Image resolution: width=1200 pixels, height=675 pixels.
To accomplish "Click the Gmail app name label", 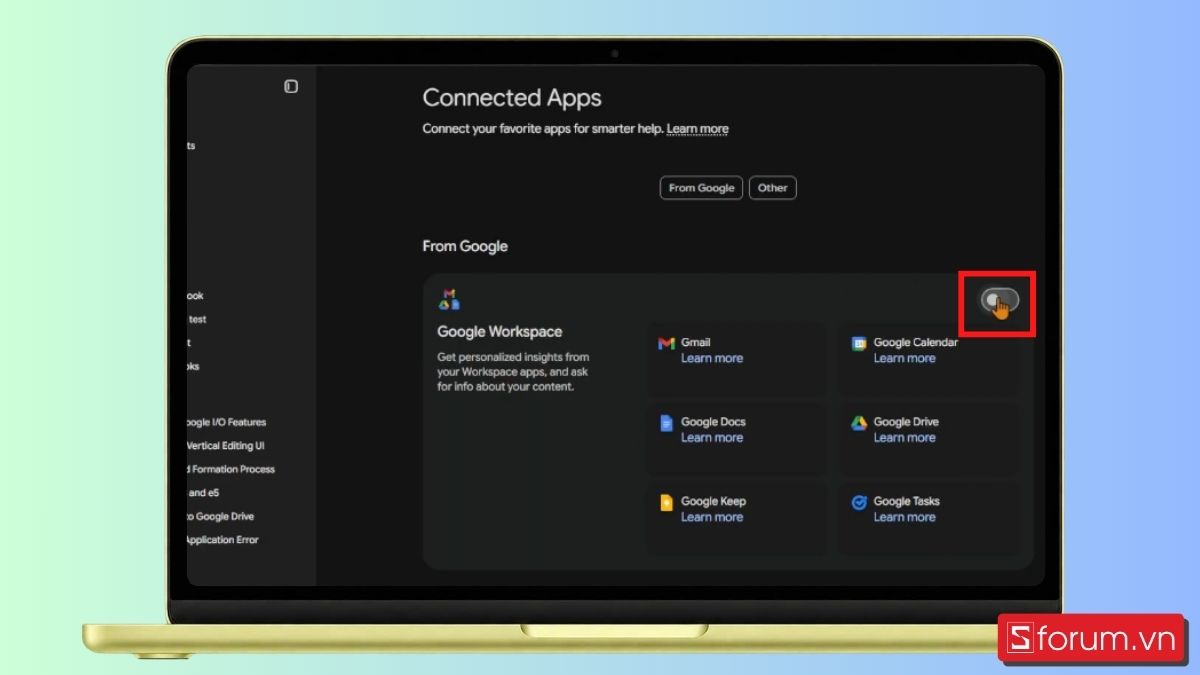I will 696,342.
